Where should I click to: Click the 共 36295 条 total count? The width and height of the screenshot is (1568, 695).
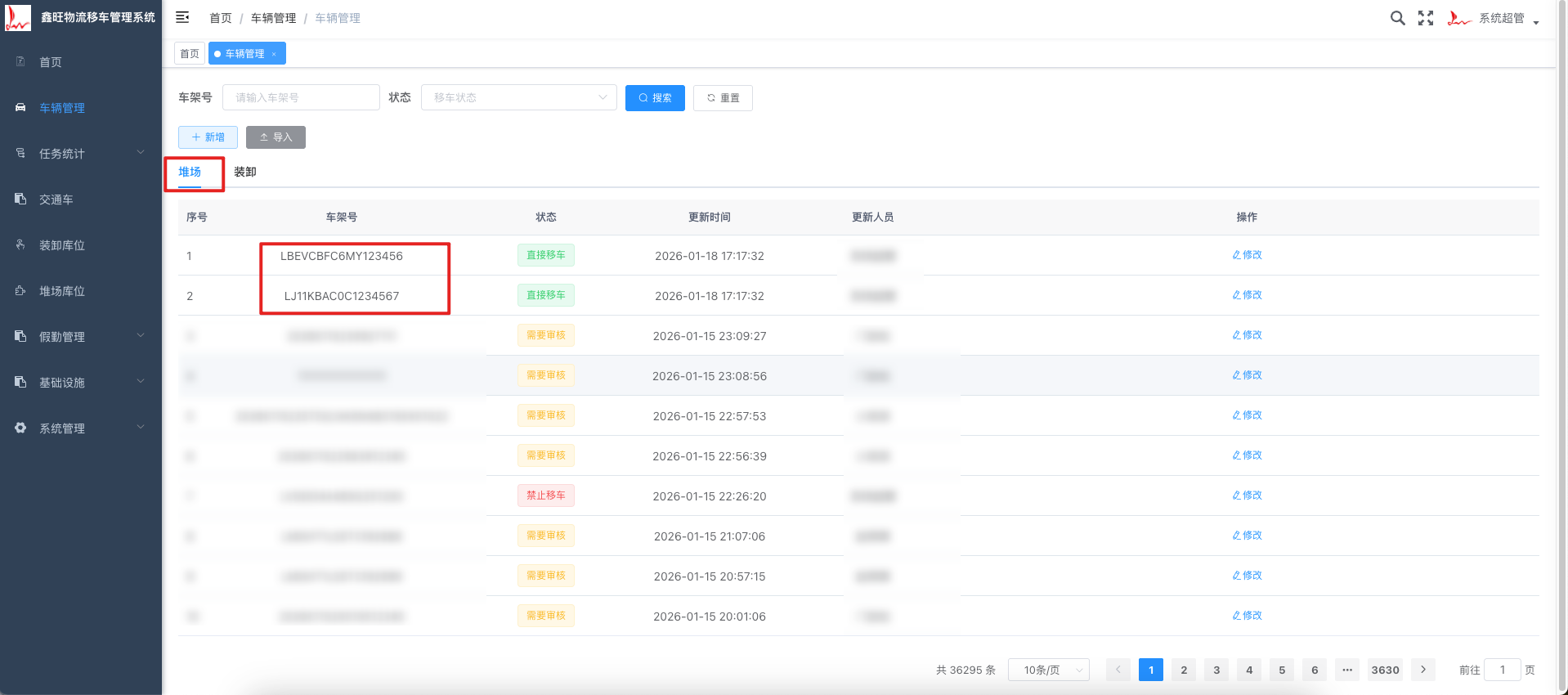(965, 670)
